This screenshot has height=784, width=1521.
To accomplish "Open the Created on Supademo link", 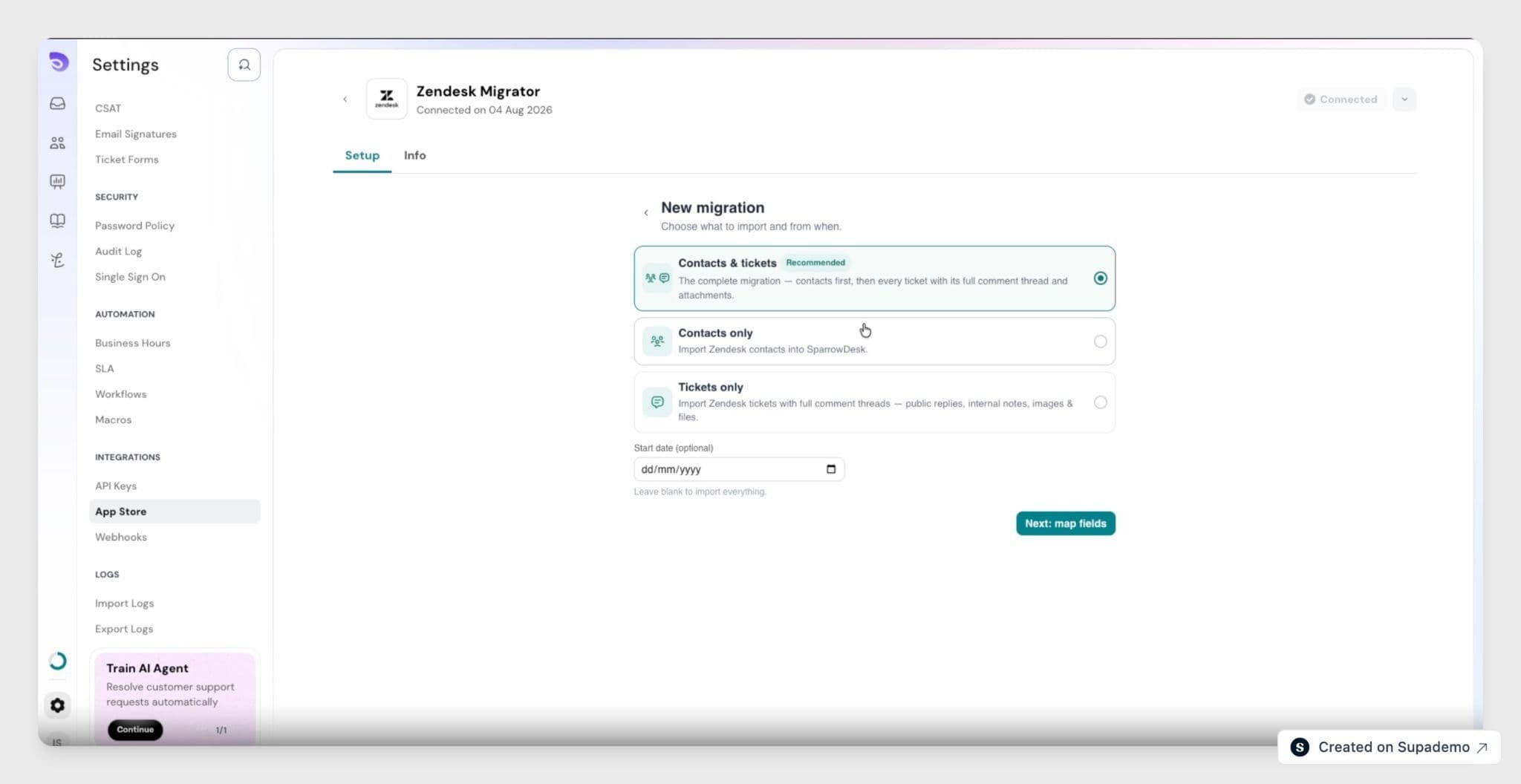I will (1389, 747).
